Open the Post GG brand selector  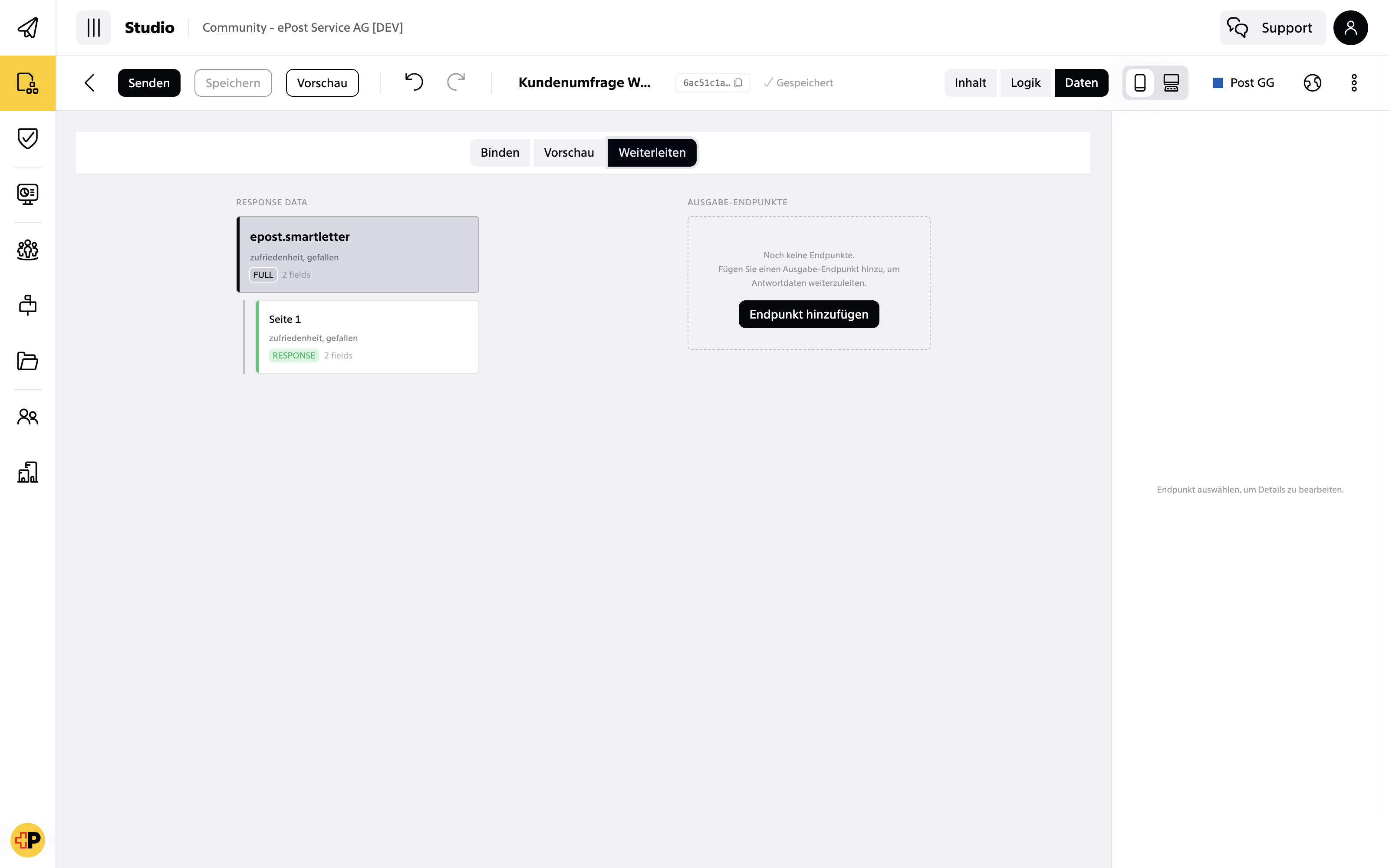point(1243,82)
